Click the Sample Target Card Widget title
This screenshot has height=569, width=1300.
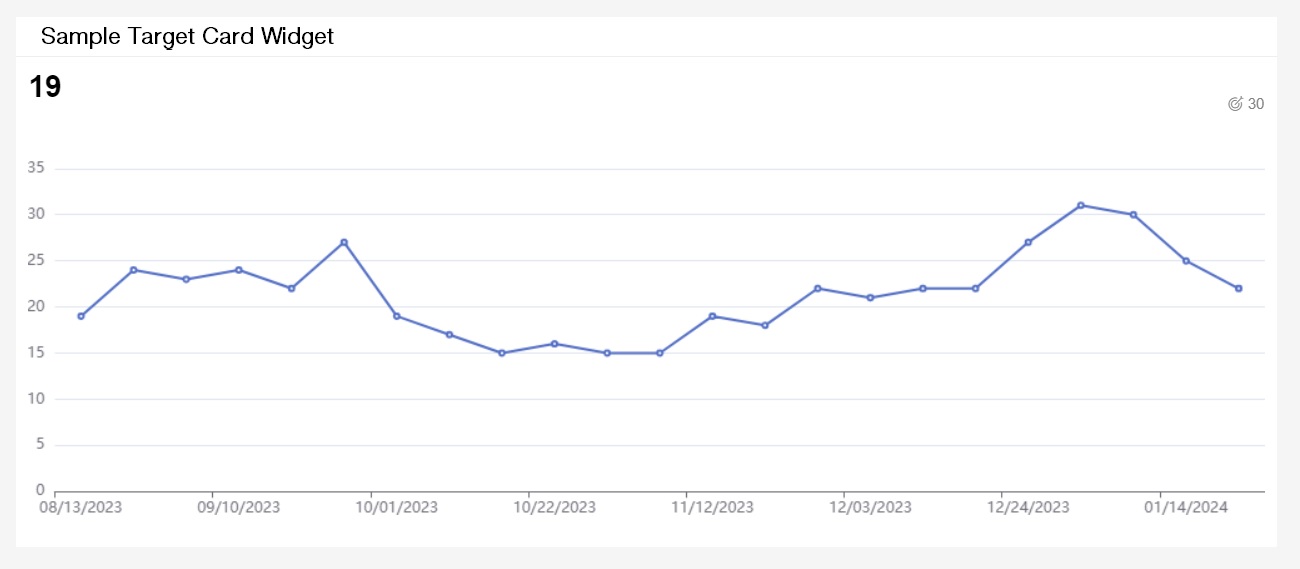coord(187,37)
